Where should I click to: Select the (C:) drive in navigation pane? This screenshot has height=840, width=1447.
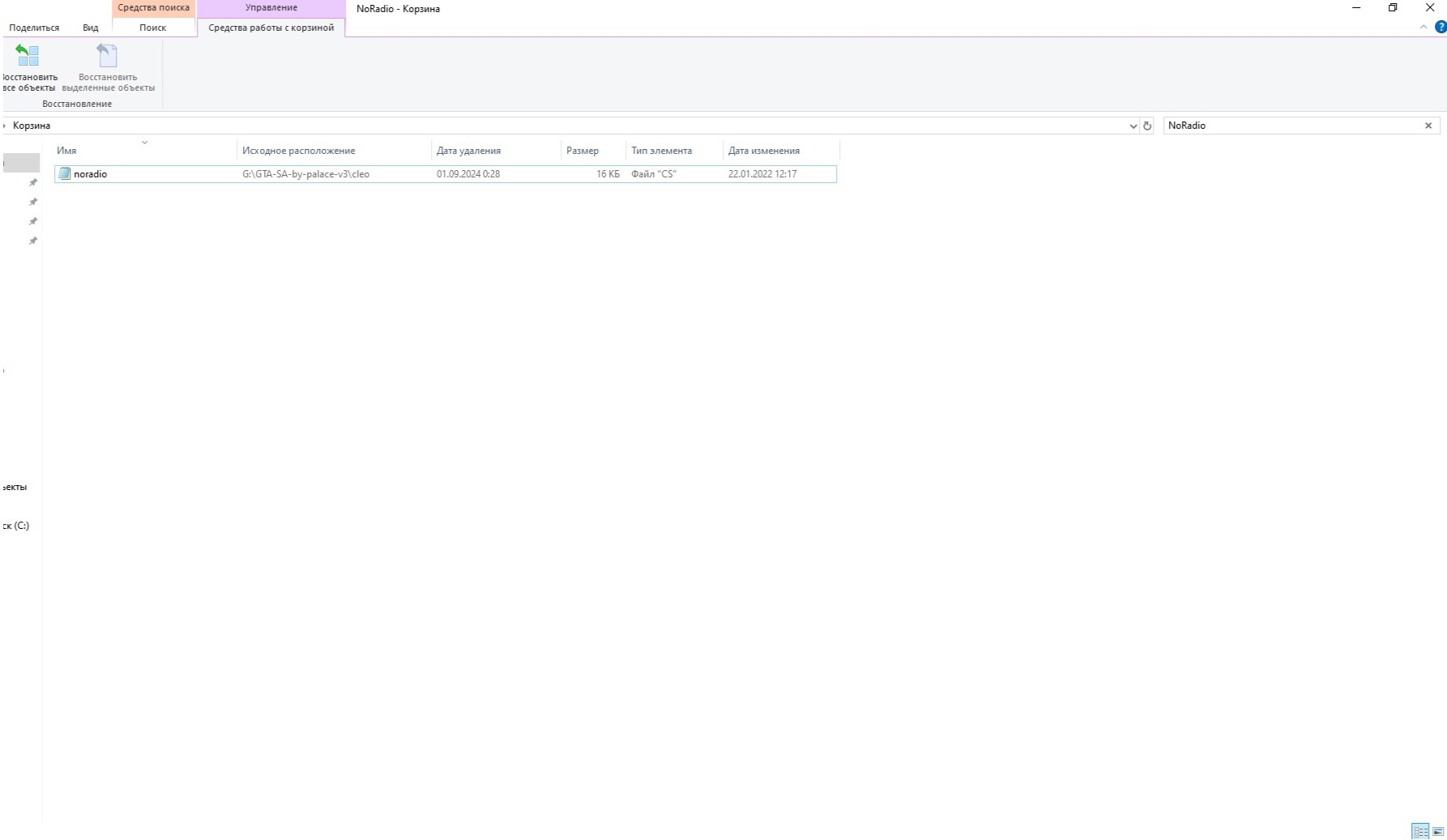point(16,526)
